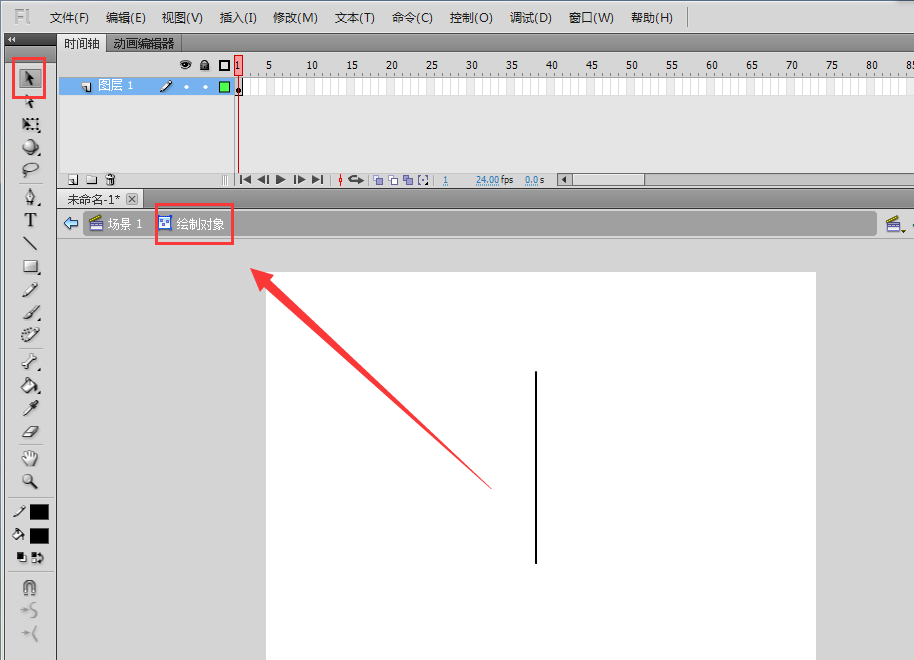The width and height of the screenshot is (914, 660).
Task: Toggle onion skin button
Action: 378,180
